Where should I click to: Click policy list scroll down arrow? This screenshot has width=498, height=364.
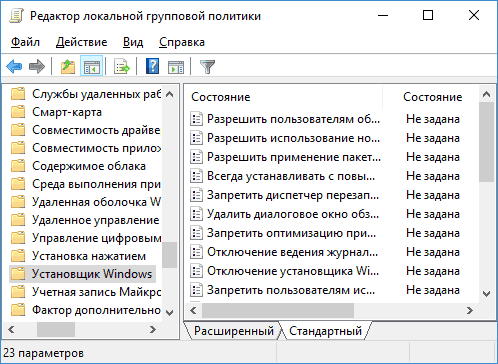click(x=486, y=294)
